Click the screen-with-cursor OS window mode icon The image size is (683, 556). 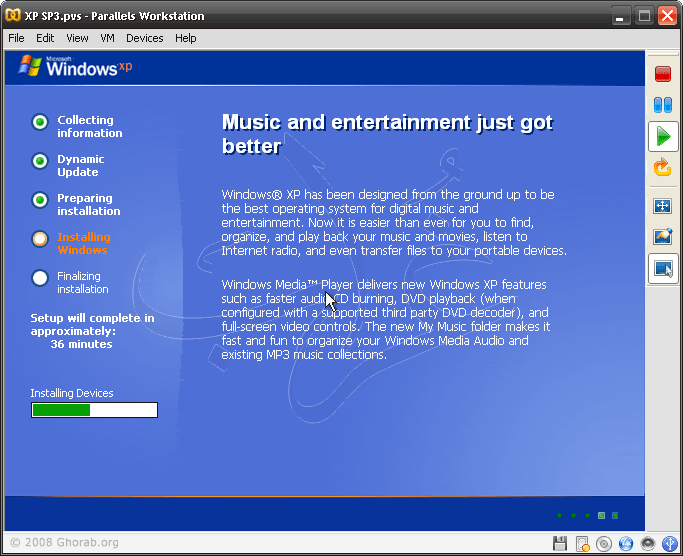[x=663, y=268]
